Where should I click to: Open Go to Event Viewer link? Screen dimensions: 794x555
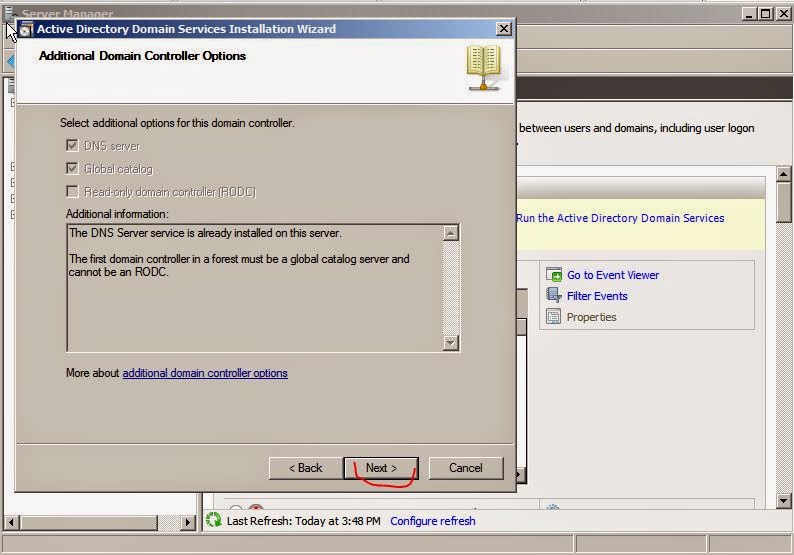point(613,275)
